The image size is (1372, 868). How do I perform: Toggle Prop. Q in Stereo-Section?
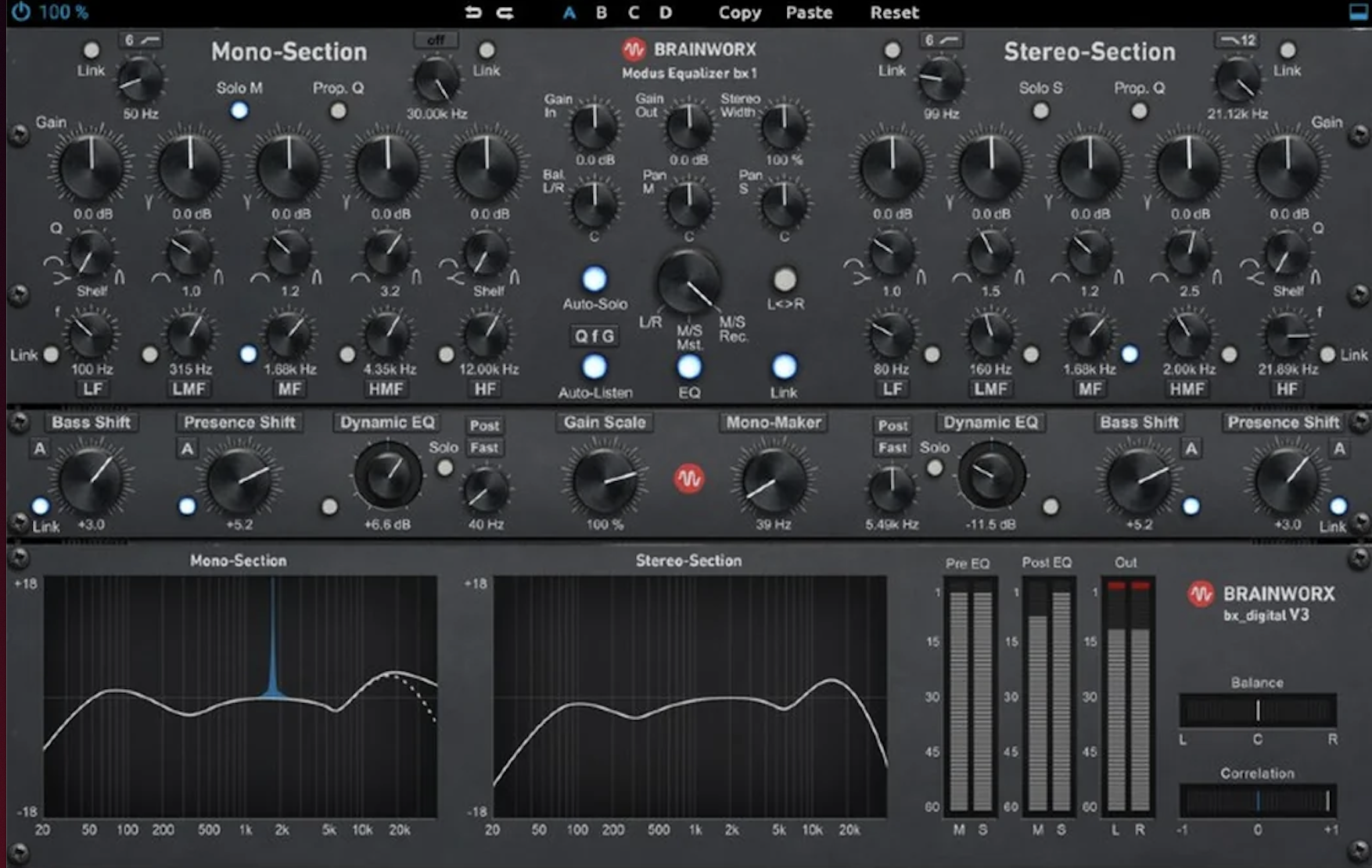pyautogui.click(x=1140, y=111)
